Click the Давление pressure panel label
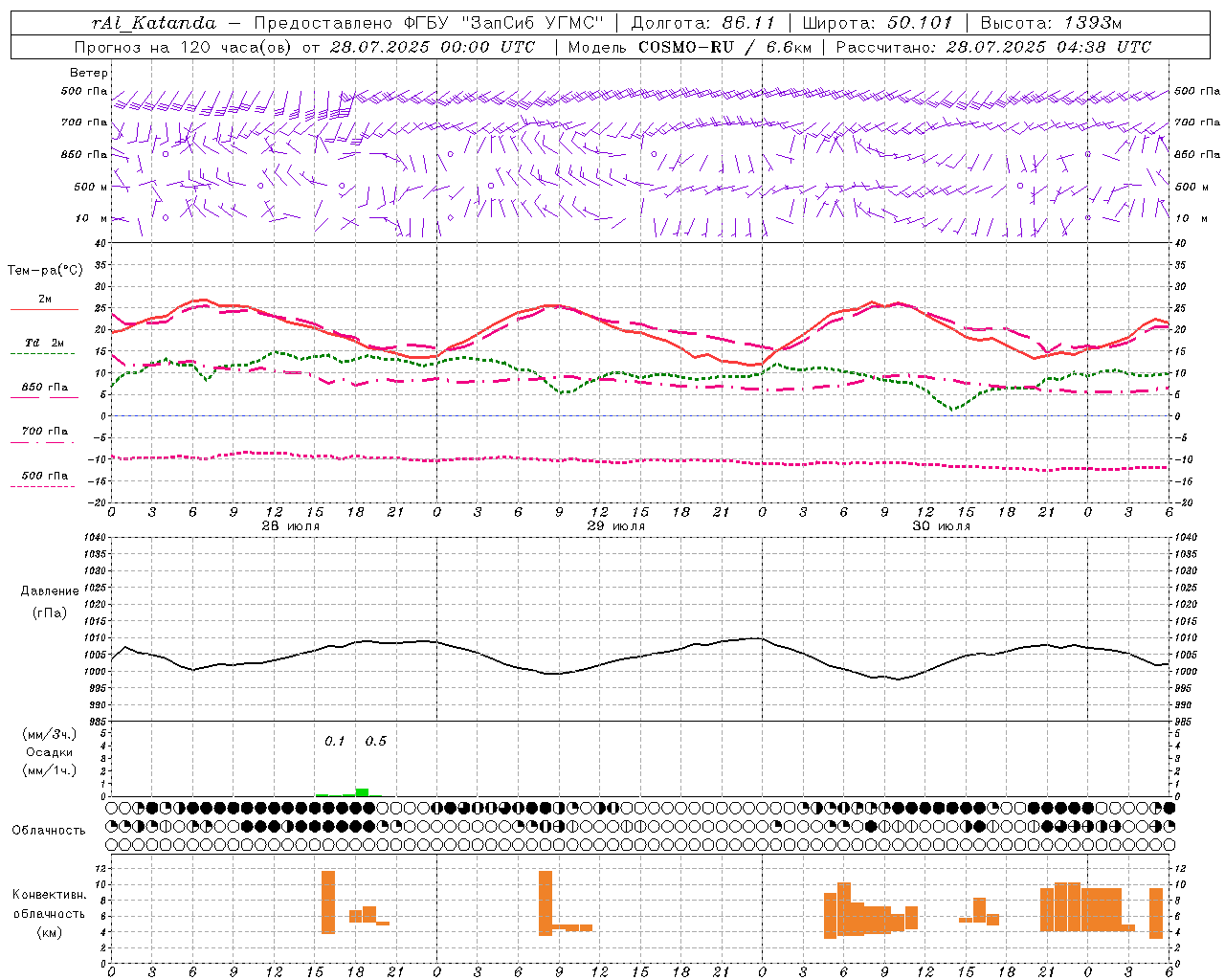This screenshot has height=980, width=1225. tap(49, 591)
